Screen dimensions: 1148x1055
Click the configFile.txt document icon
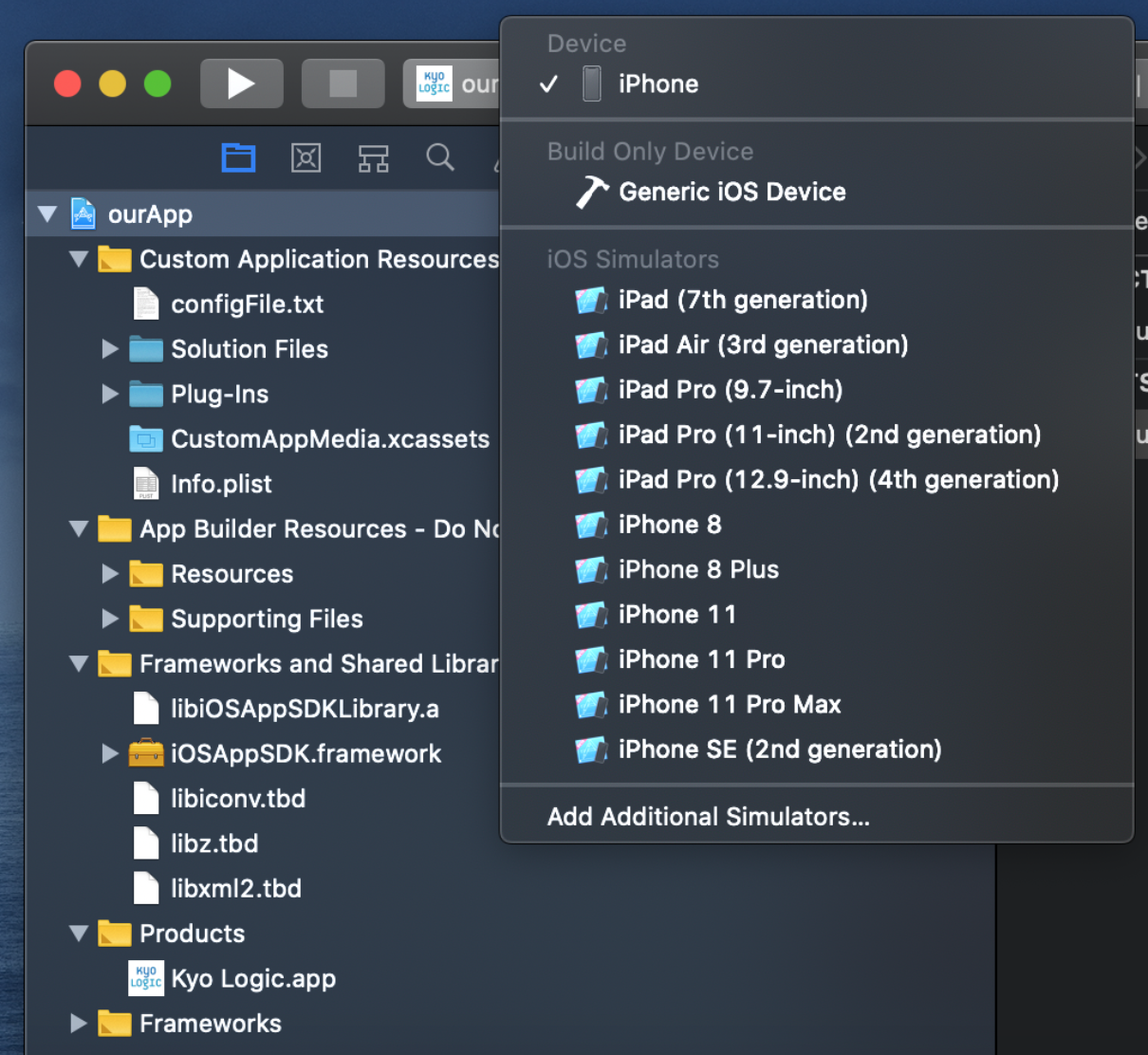tap(146, 304)
